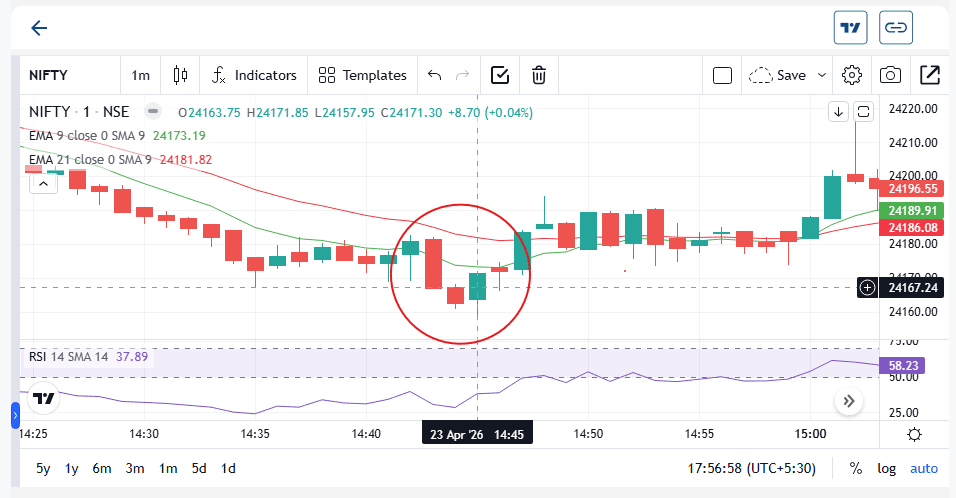
Task: Collapse the indicators legend chevron
Action: click(x=43, y=183)
